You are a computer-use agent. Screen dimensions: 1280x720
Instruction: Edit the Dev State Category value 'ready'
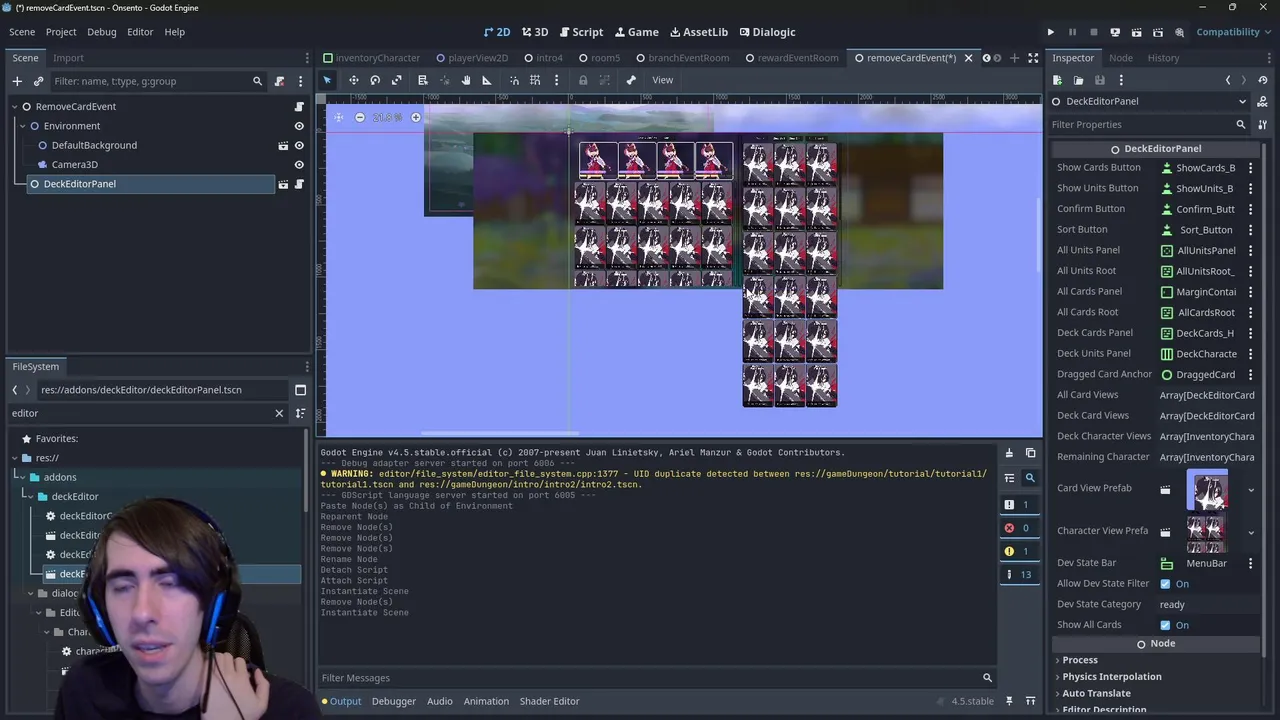point(1206,604)
